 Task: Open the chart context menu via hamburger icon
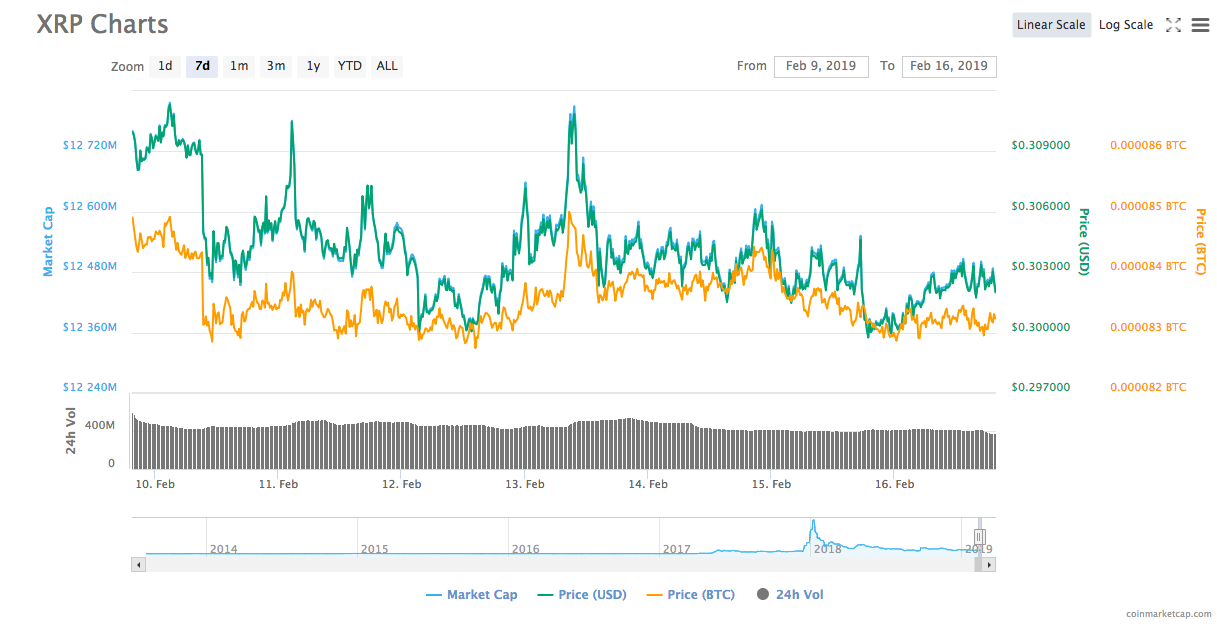click(1200, 25)
